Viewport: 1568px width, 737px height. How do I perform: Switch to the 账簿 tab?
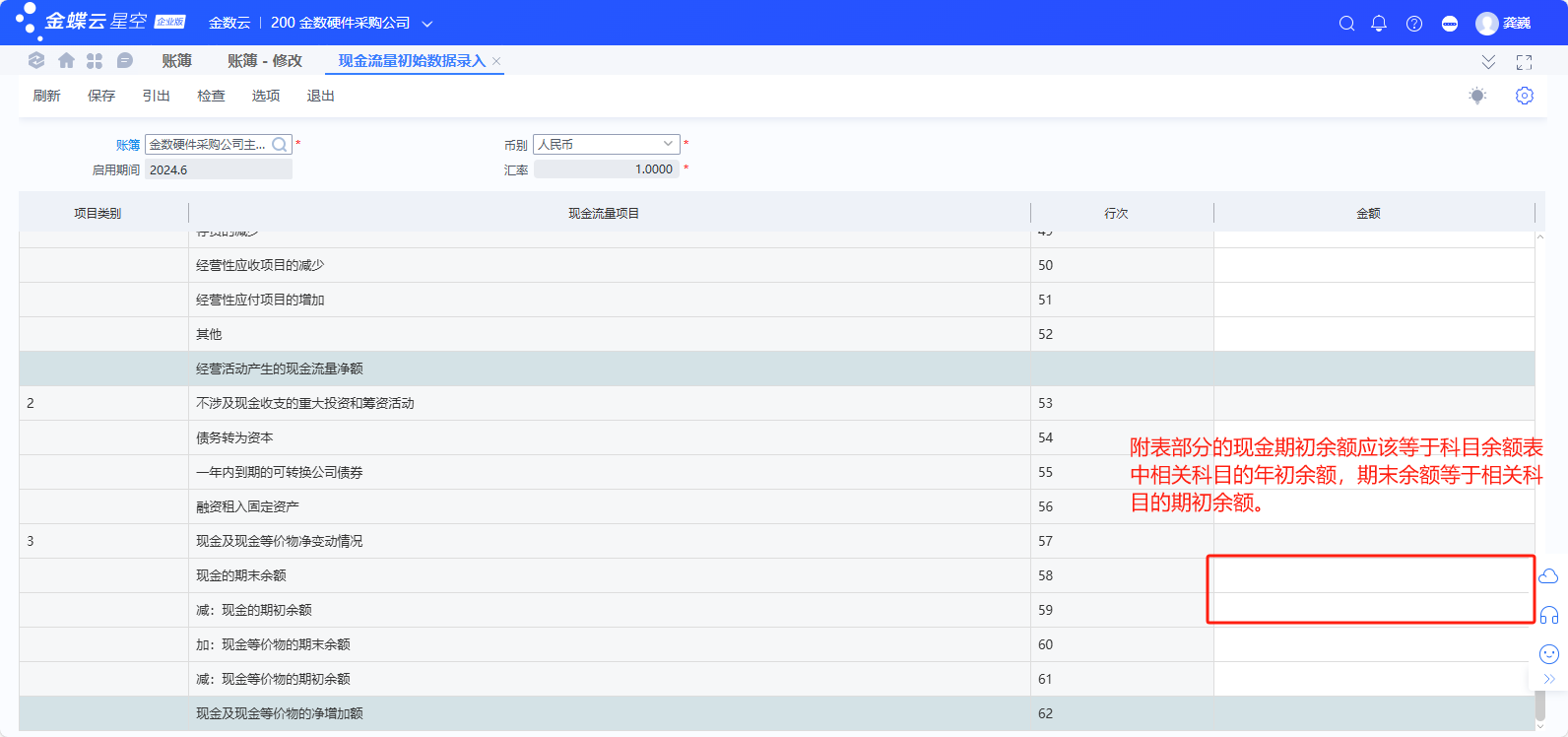pos(176,61)
